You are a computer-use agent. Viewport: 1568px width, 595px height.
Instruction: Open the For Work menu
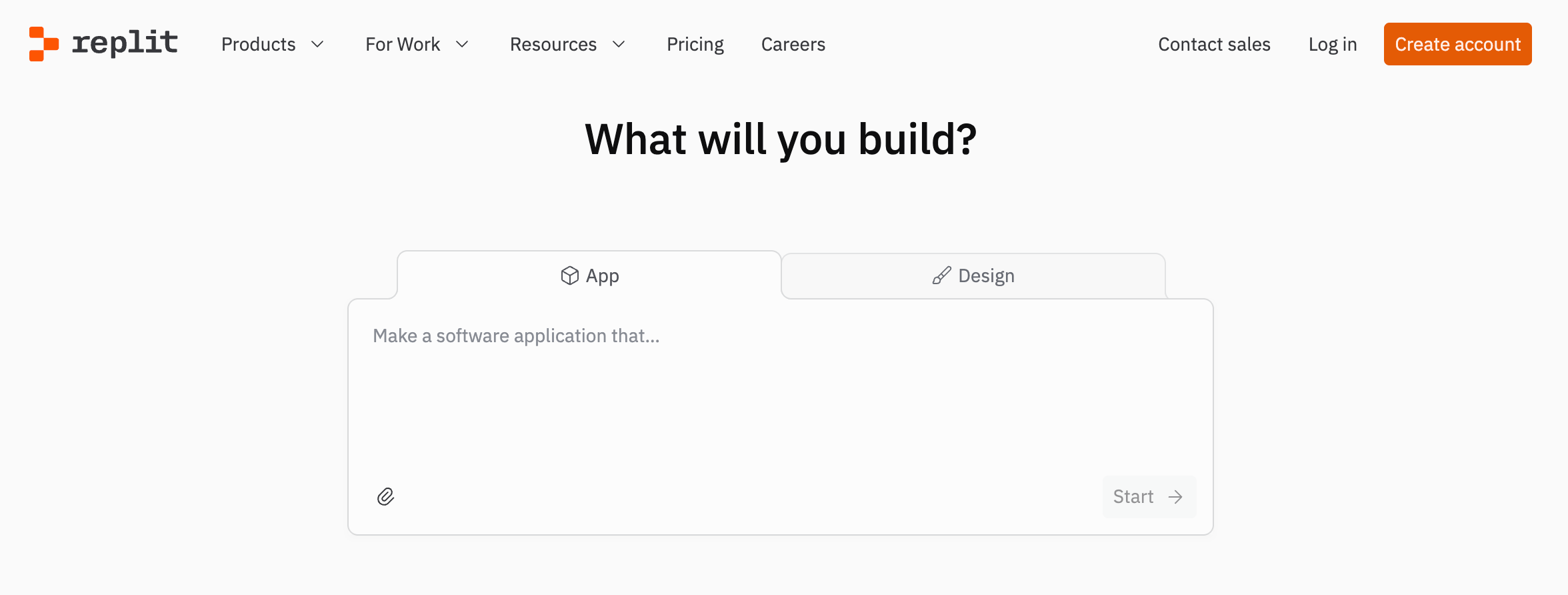403,44
